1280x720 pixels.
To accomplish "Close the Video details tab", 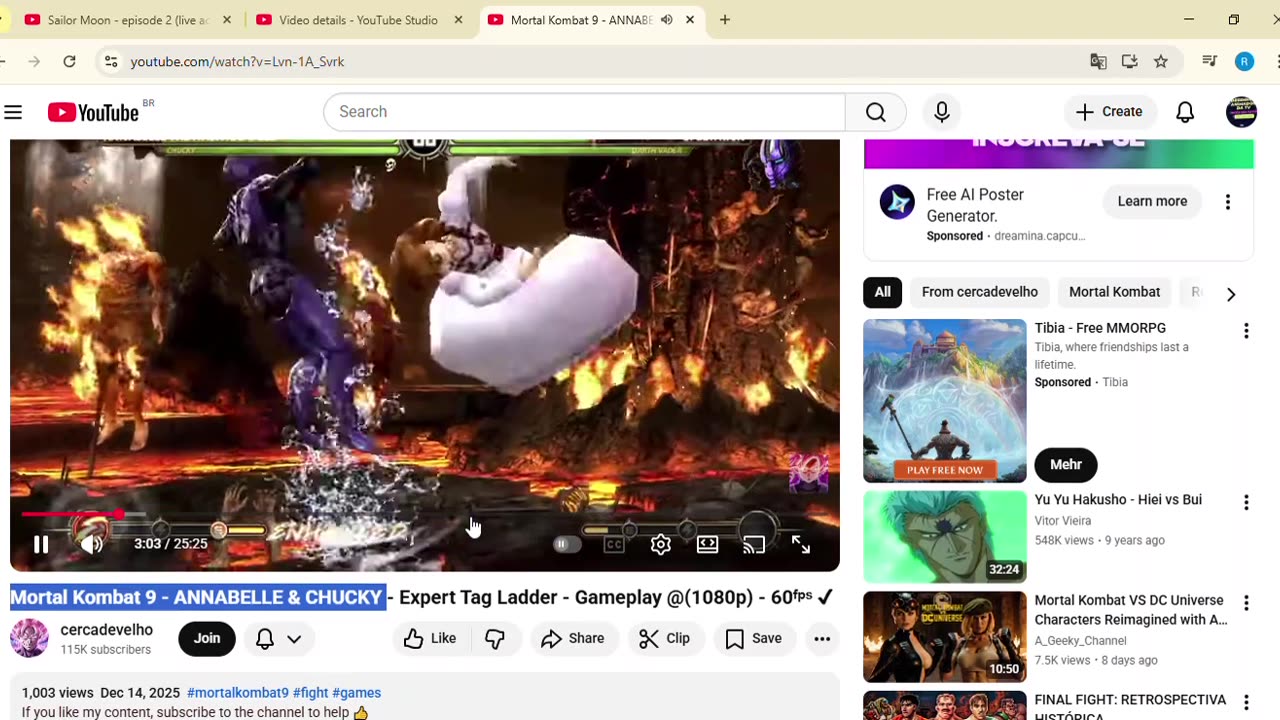I will click(x=458, y=20).
